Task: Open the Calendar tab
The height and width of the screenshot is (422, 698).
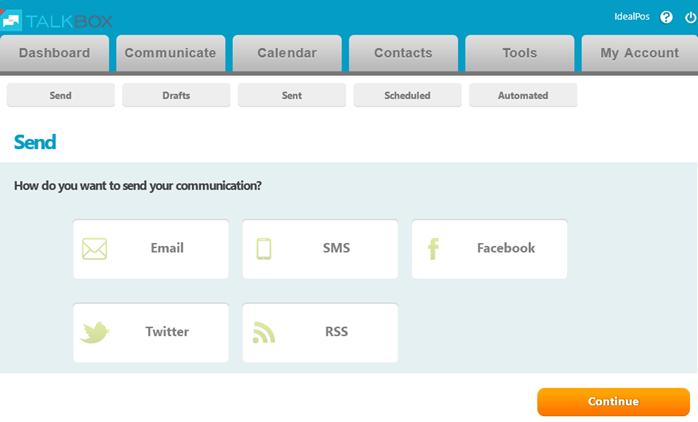Action: (287, 53)
